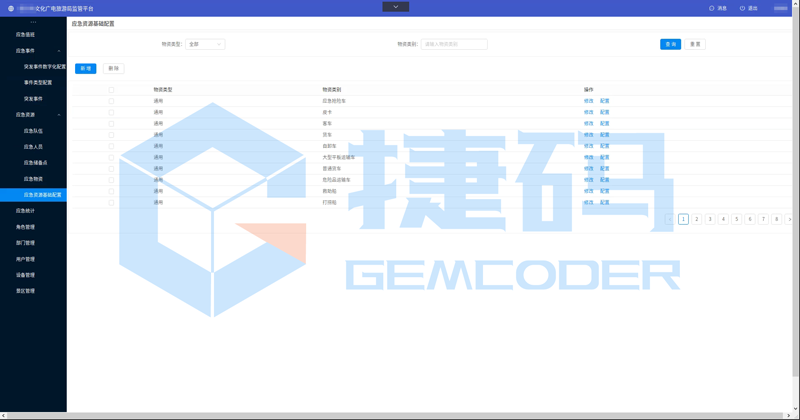Image resolution: width=800 pixels, height=420 pixels.
Task: Go to pagination page 8
Action: pyautogui.click(x=776, y=219)
